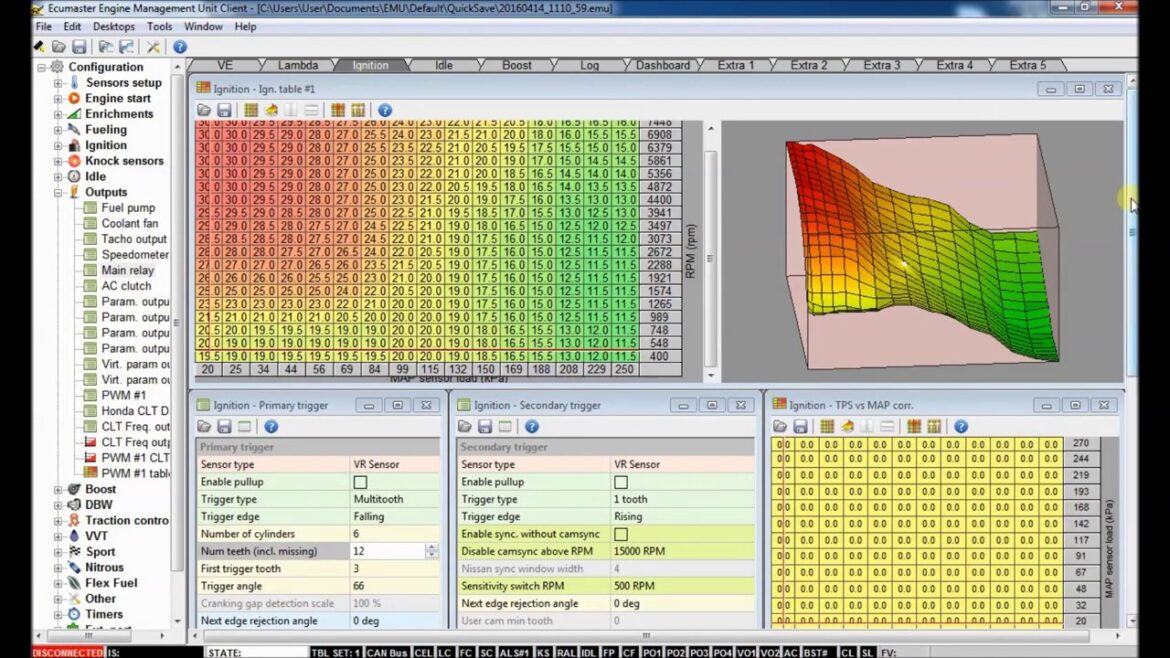This screenshot has width=1170, height=658.
Task: Click help icon in Ign. table #1 toolbar
Action: (x=385, y=110)
